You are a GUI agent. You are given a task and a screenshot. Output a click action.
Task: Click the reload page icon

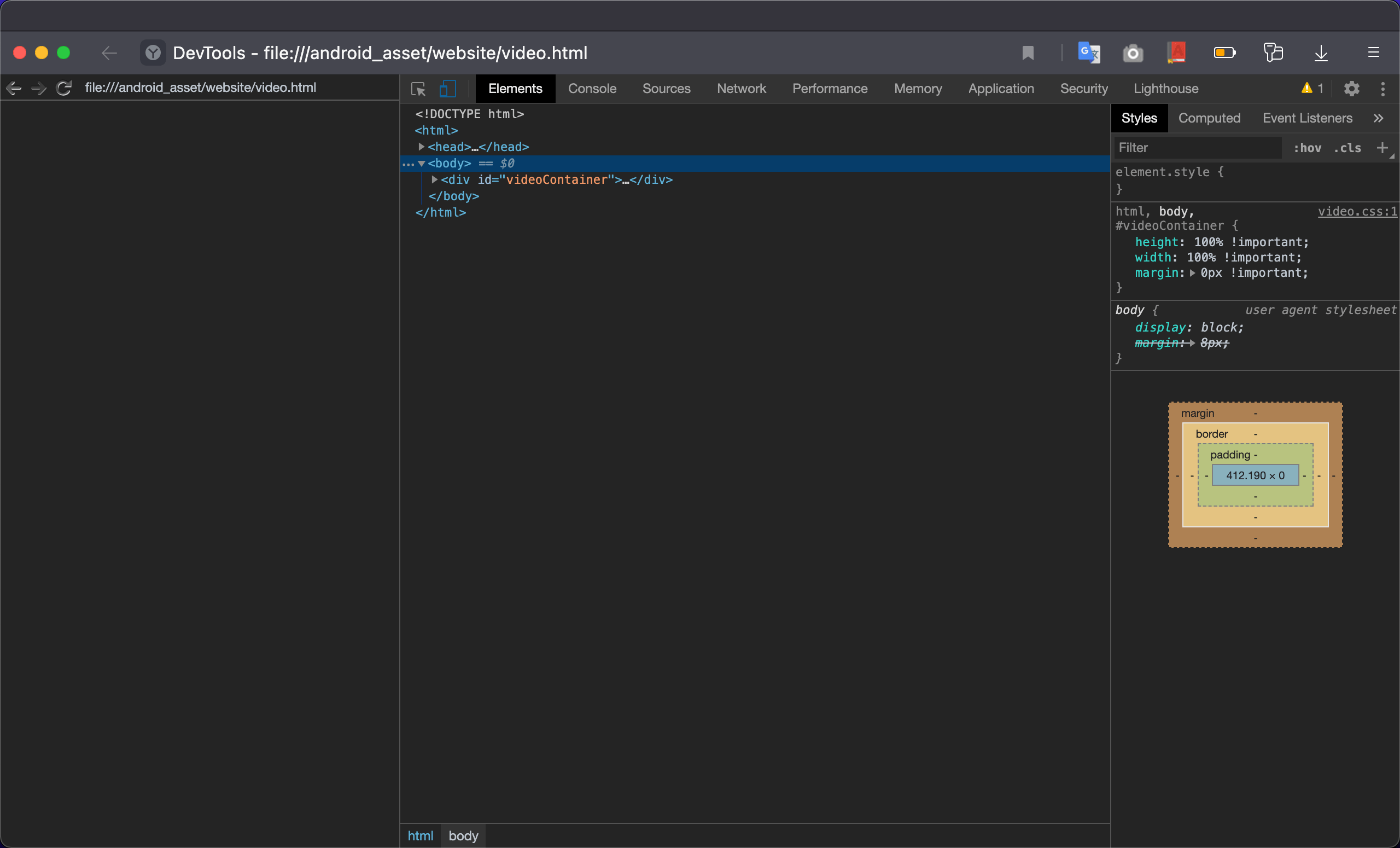click(63, 88)
